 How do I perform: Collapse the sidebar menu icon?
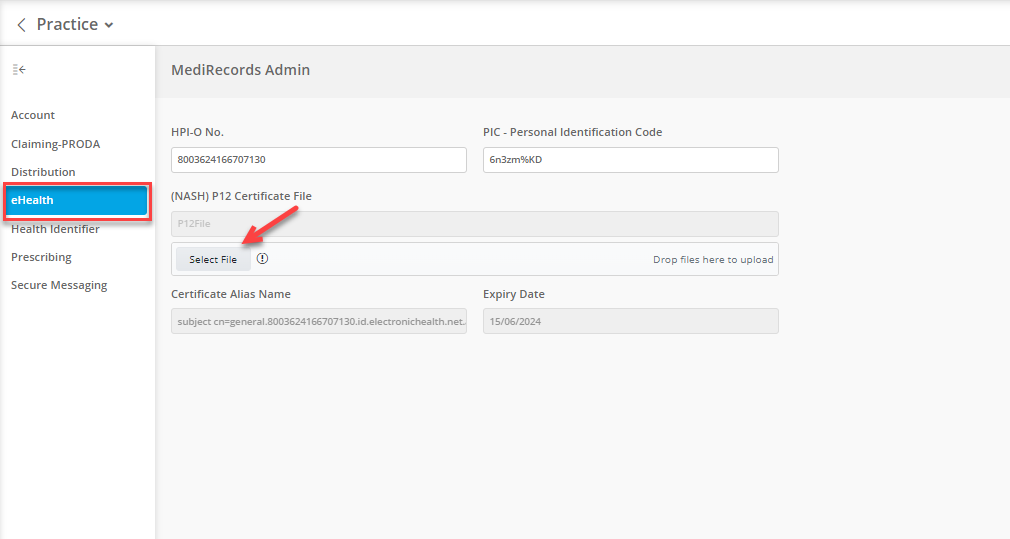click(19, 70)
